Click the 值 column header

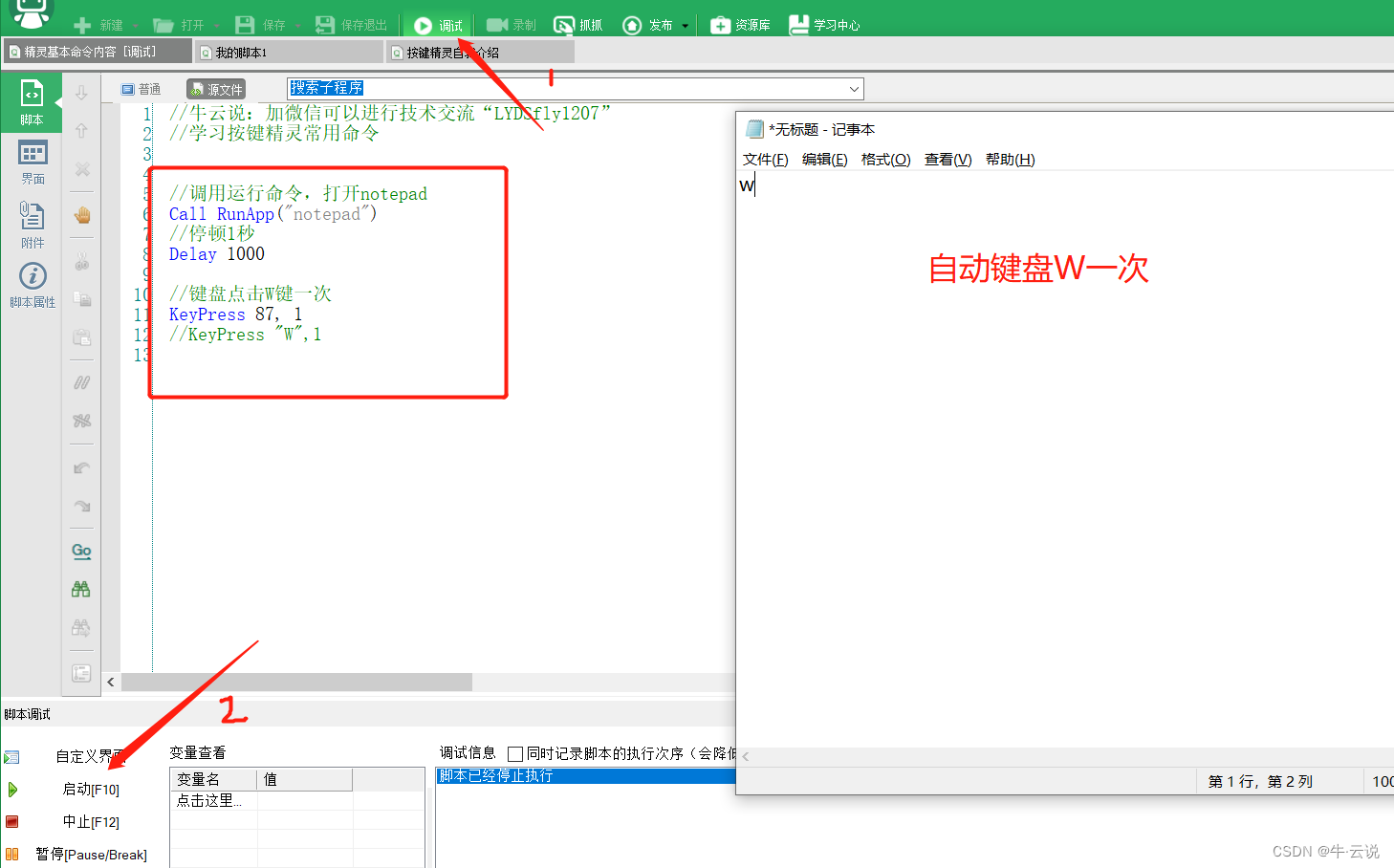[x=305, y=779]
